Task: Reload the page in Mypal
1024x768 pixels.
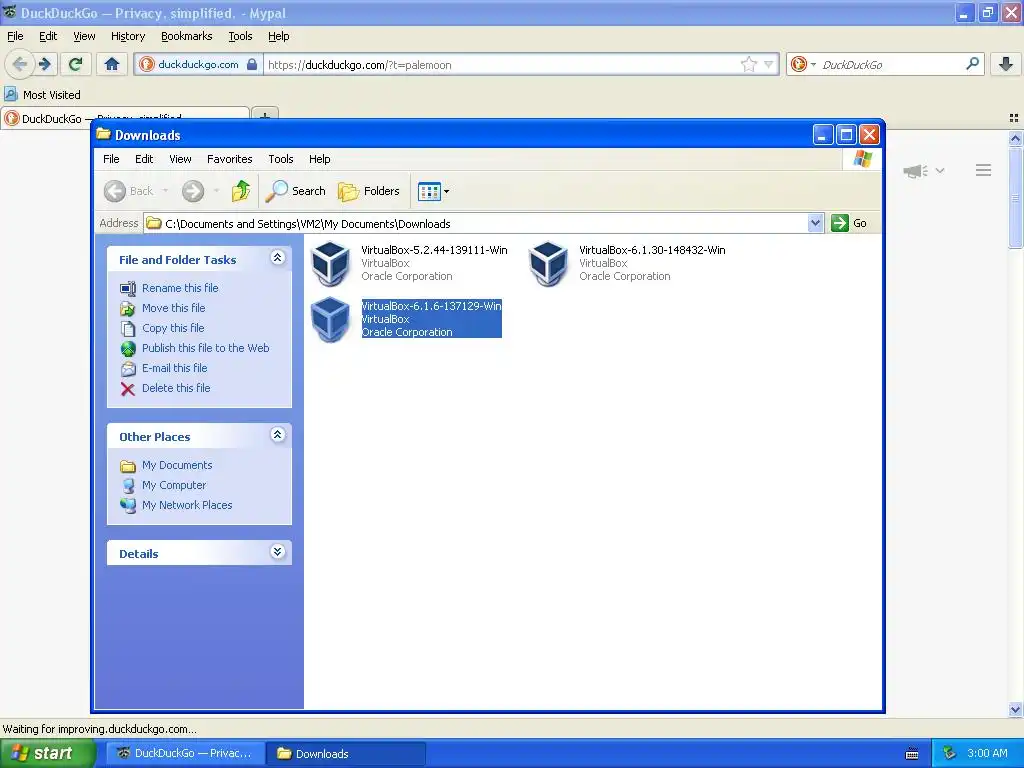Action: click(75, 64)
